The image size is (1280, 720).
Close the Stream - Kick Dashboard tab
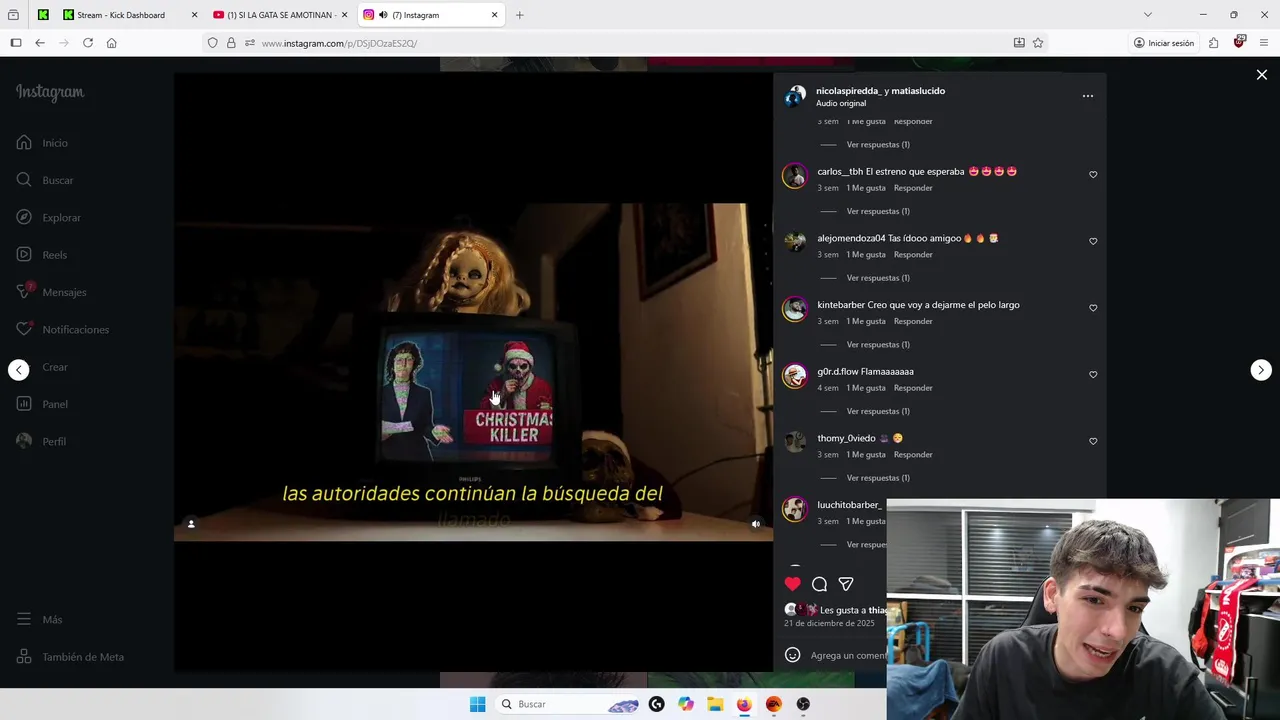pos(194,15)
